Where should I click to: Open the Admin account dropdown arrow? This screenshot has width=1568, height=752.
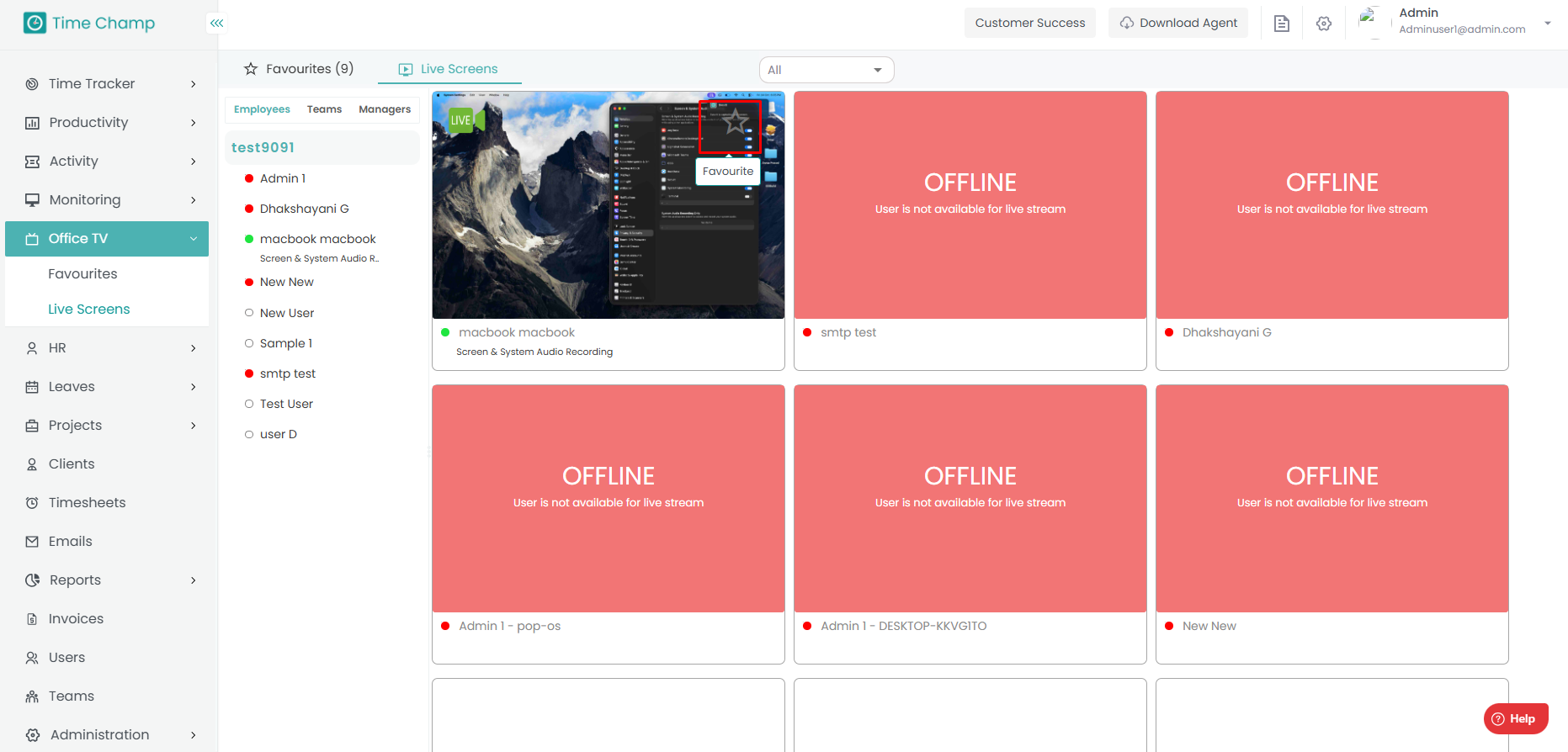pyautogui.click(x=1548, y=23)
